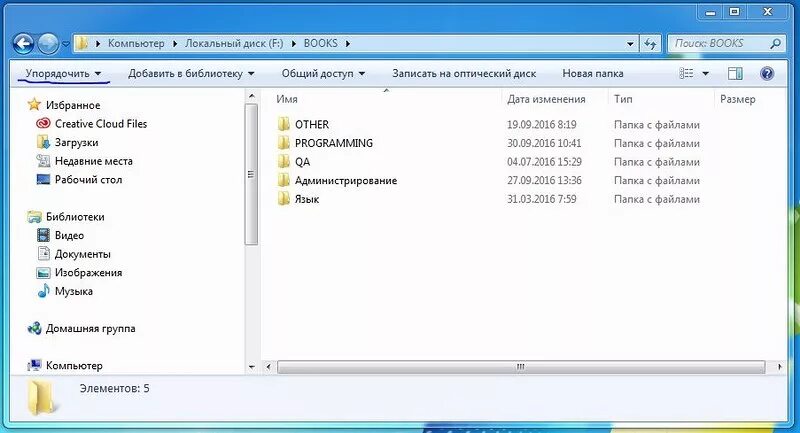Click the file list horizontal scrollbar thumb
The width and height of the screenshot is (800, 433).
coord(521,367)
